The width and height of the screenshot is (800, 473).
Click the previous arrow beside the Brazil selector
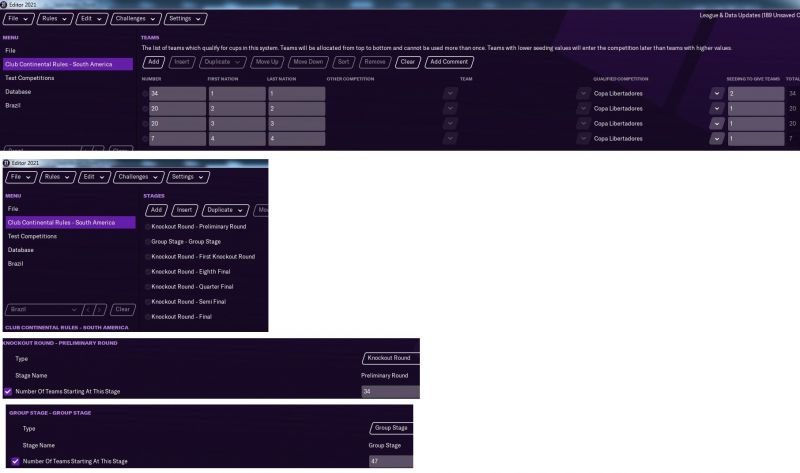pos(87,310)
